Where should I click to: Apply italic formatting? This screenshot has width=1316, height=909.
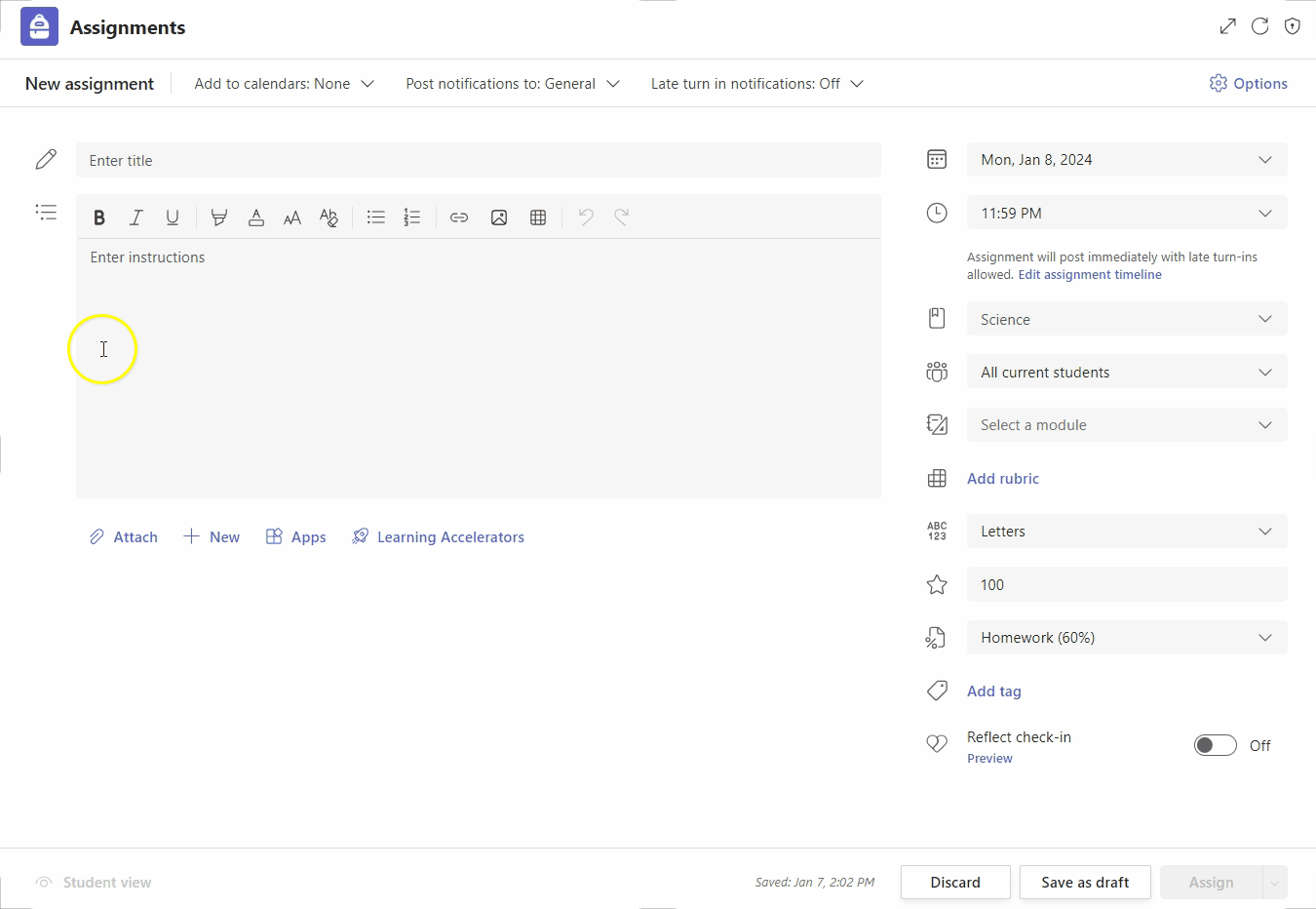click(136, 217)
